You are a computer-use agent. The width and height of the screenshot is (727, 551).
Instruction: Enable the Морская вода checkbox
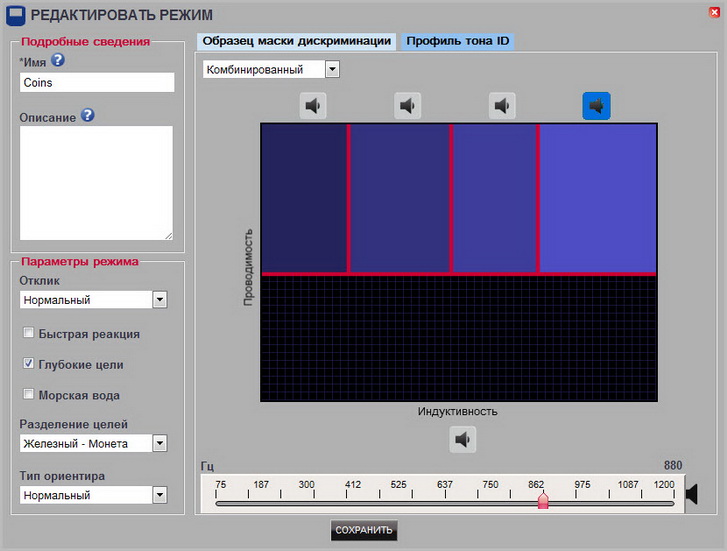click(29, 395)
